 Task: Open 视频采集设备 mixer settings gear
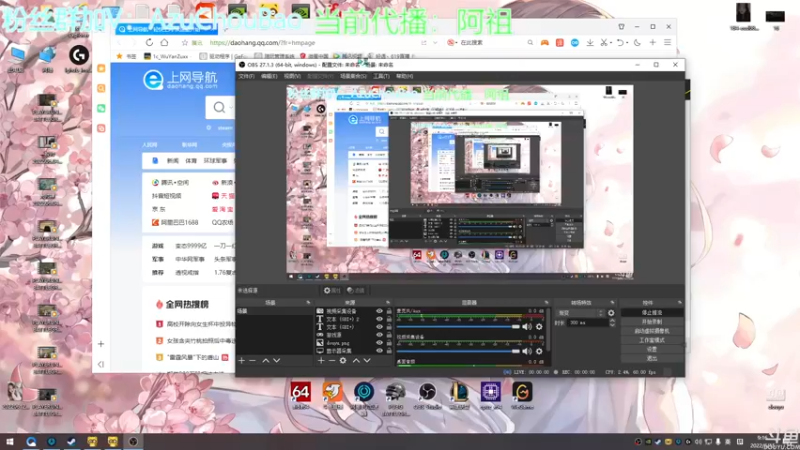539,351
